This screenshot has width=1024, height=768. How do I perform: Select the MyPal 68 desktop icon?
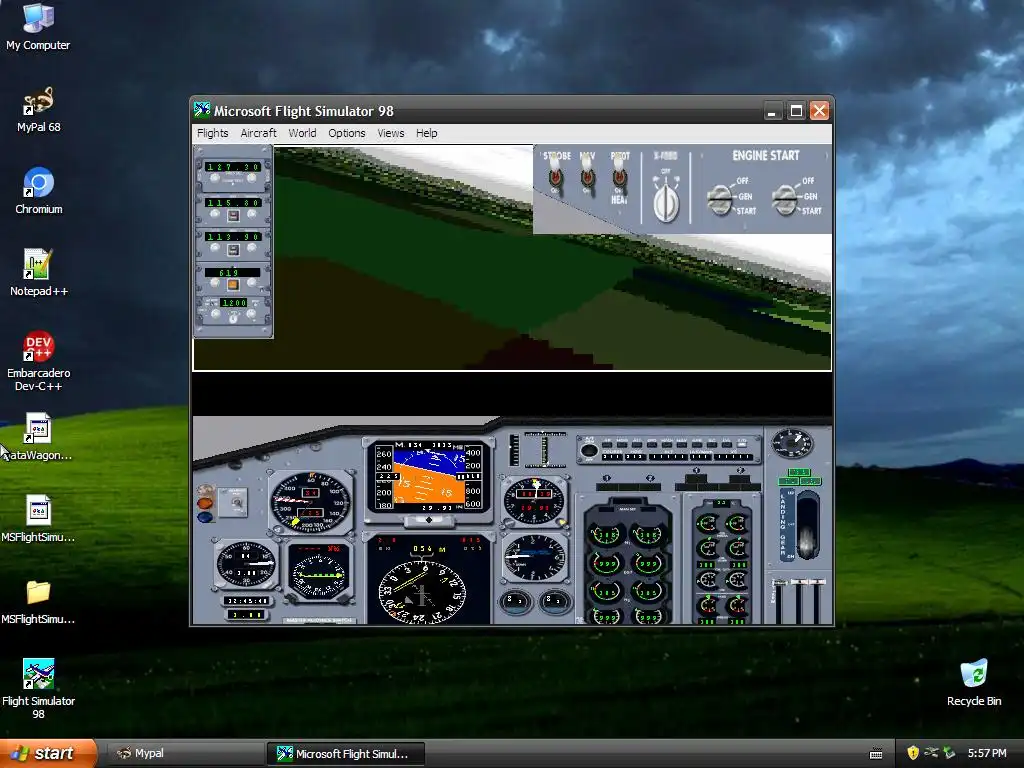pyautogui.click(x=38, y=110)
